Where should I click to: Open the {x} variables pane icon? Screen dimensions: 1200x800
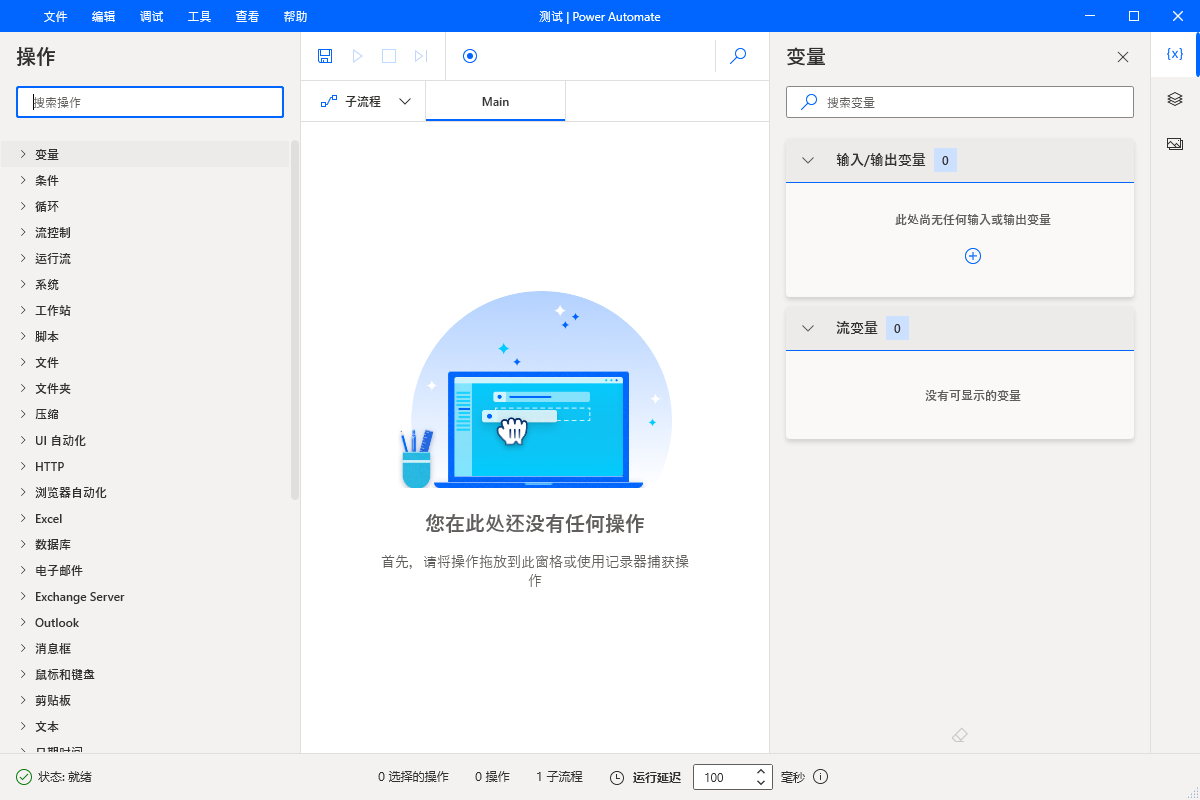tap(1175, 55)
